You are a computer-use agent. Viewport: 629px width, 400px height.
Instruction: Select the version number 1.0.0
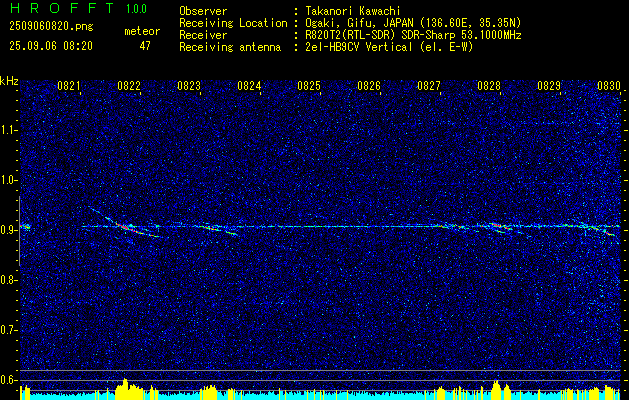point(136,9)
